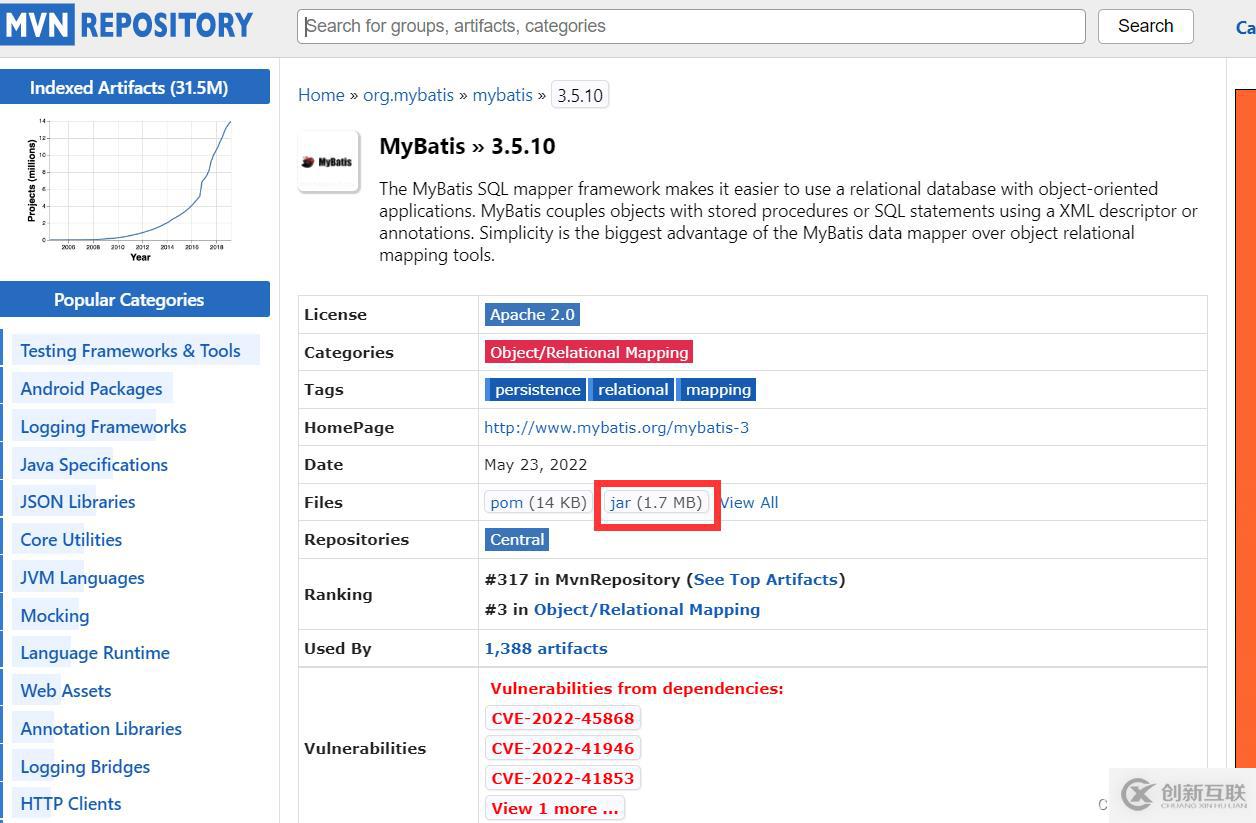Image resolution: width=1256 pixels, height=823 pixels.
Task: Click View All files link
Action: pyautogui.click(x=749, y=503)
